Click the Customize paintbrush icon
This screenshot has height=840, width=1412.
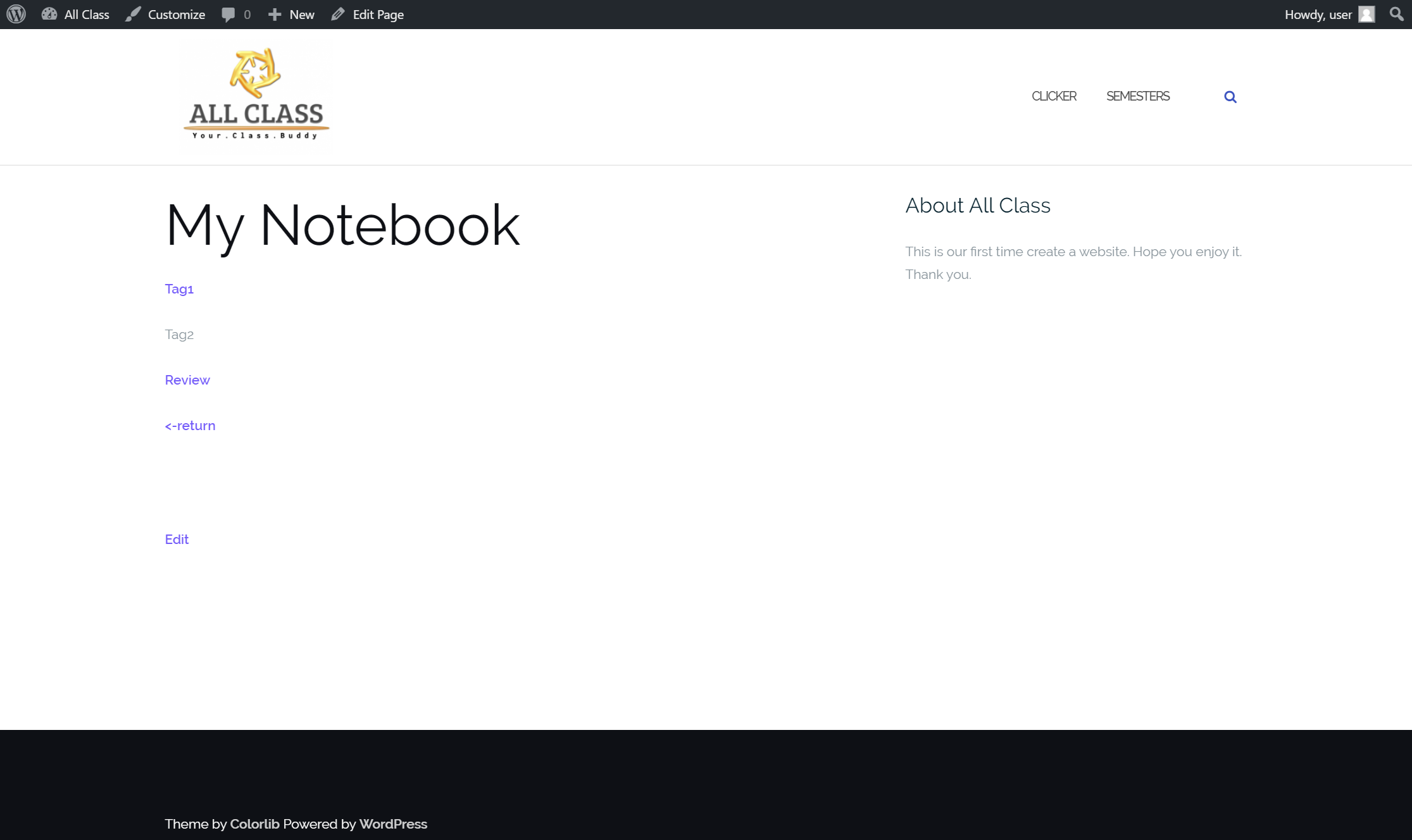pyautogui.click(x=133, y=14)
